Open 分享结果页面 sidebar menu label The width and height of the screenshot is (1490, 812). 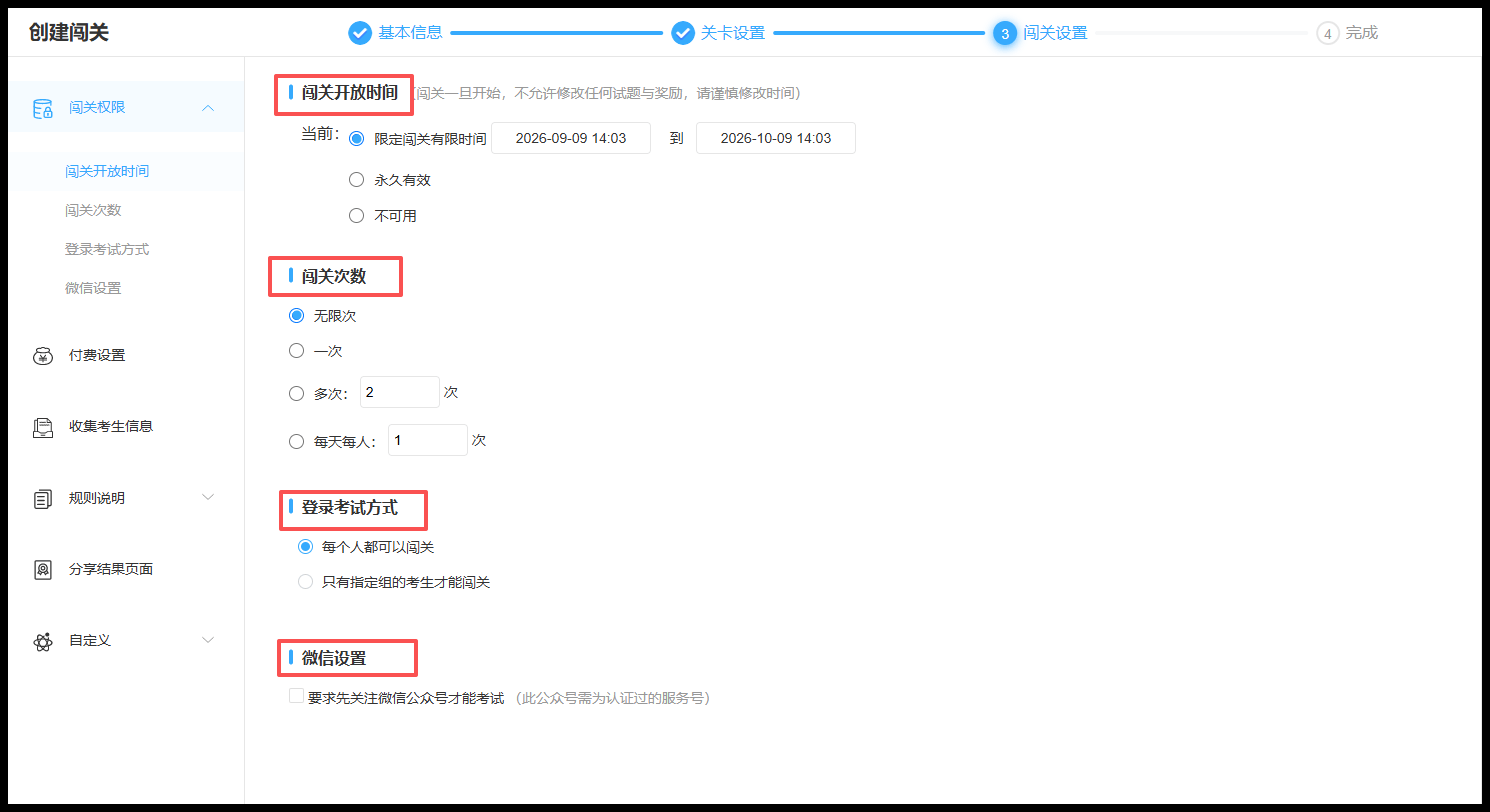coord(111,569)
